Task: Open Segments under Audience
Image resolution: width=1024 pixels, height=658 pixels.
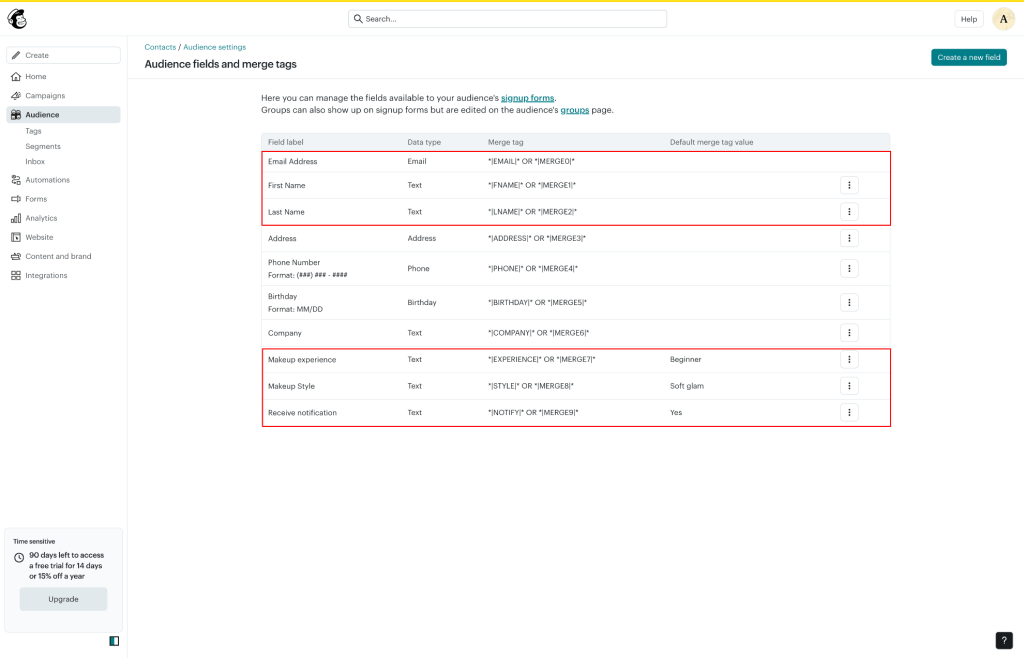Action: tap(43, 146)
